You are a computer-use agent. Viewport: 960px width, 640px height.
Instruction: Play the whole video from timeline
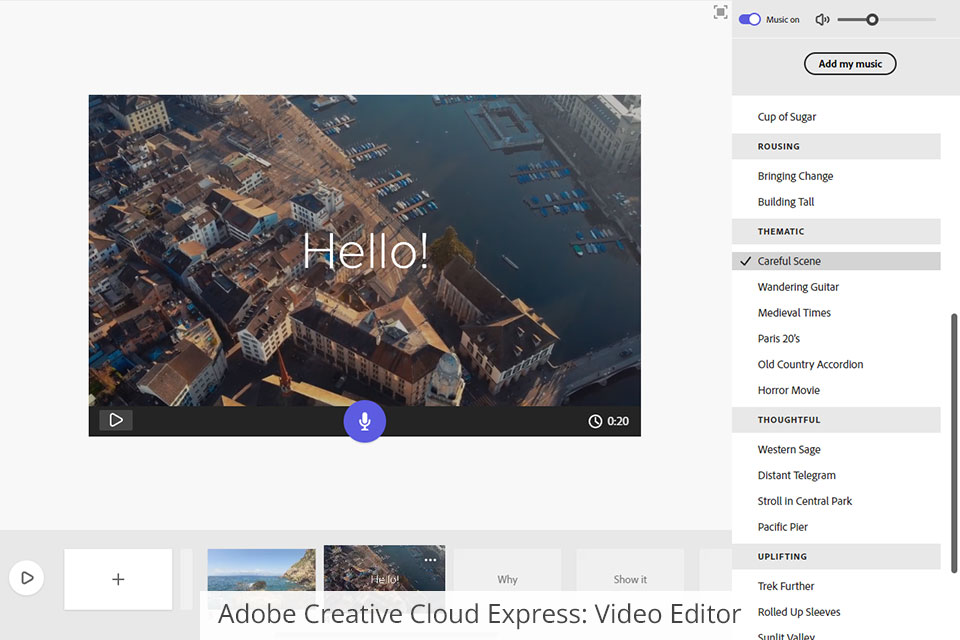[27, 577]
